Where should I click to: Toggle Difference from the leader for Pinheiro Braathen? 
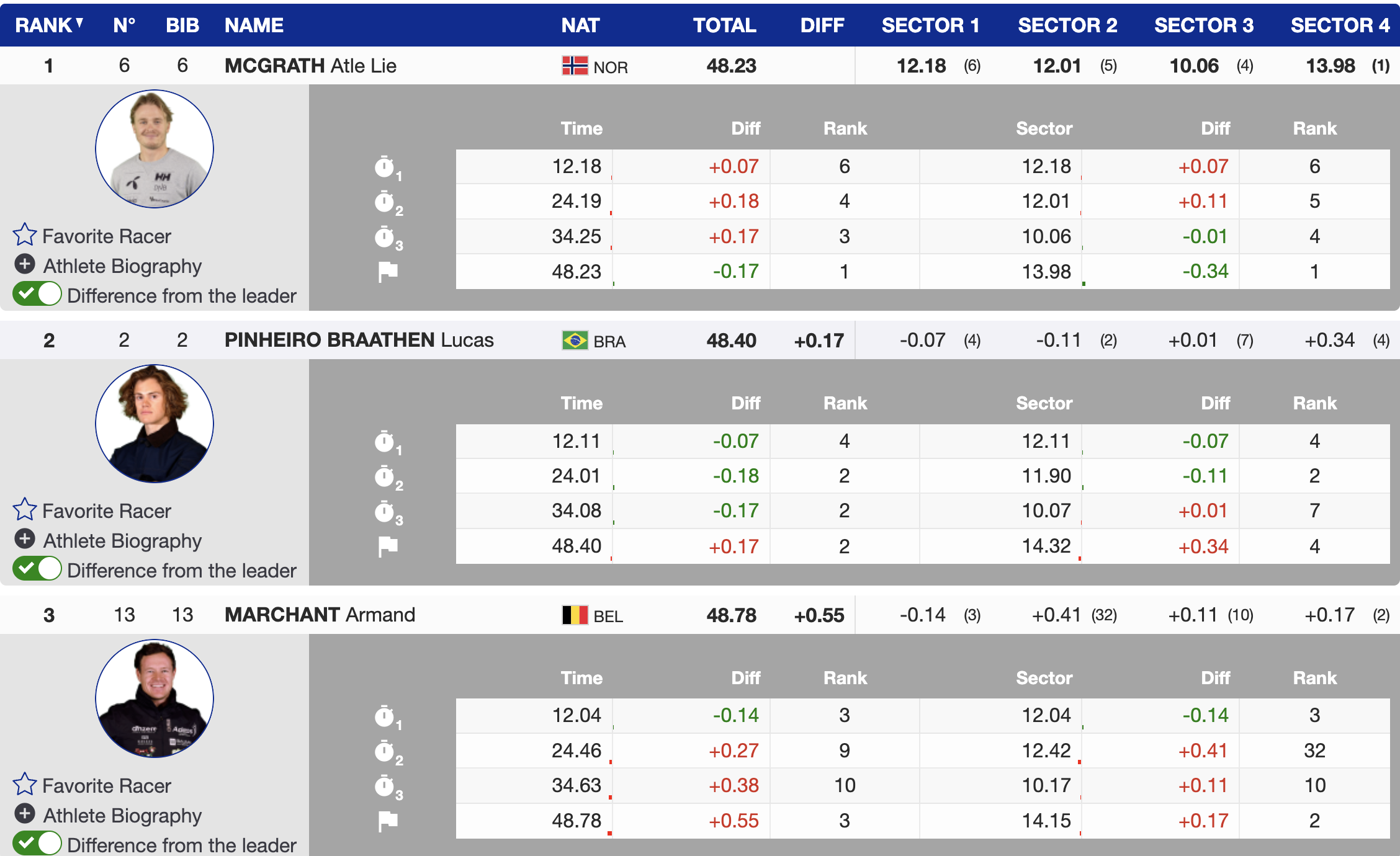coord(37,569)
